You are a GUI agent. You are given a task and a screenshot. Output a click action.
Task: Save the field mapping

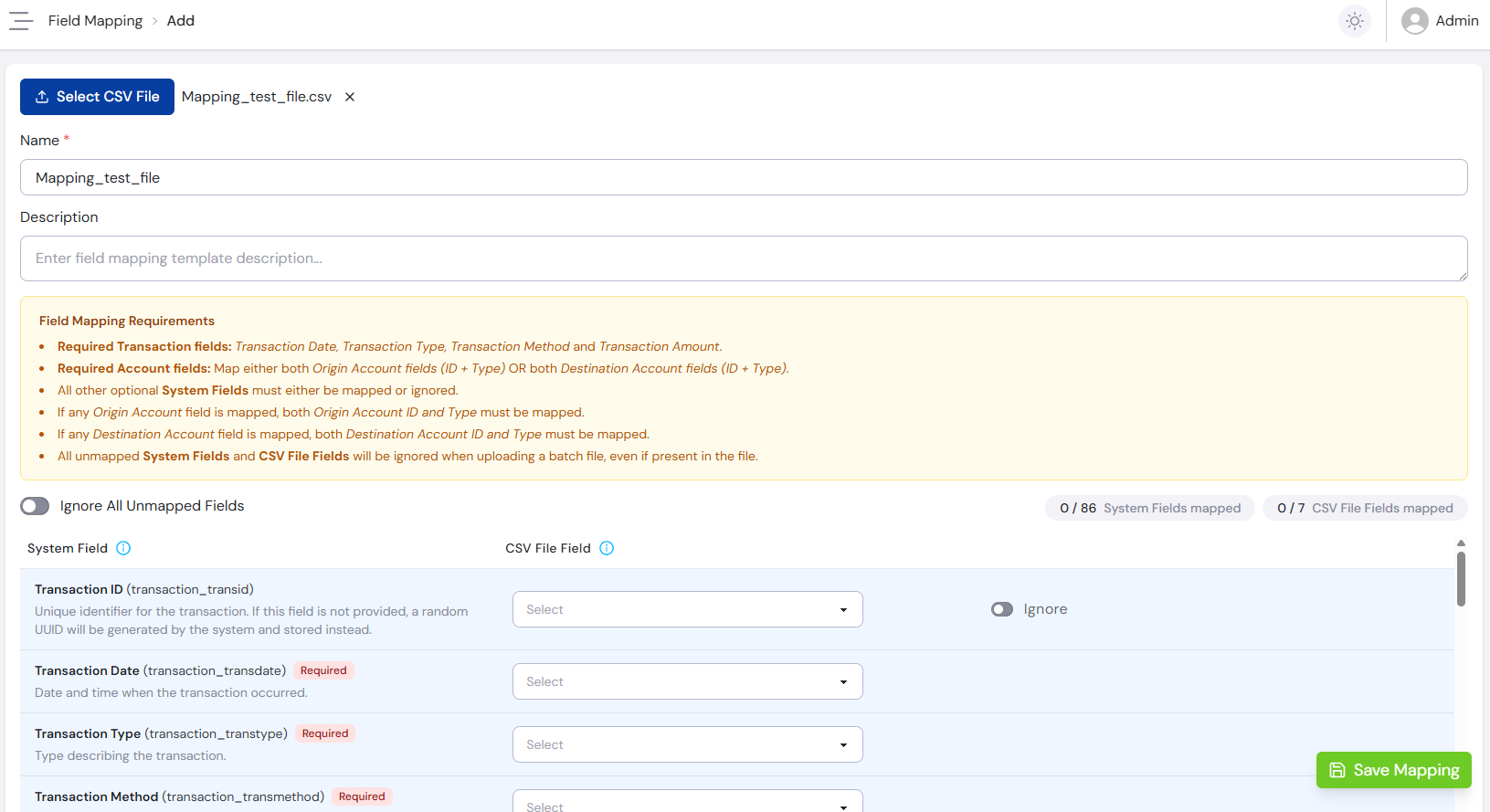[1394, 770]
